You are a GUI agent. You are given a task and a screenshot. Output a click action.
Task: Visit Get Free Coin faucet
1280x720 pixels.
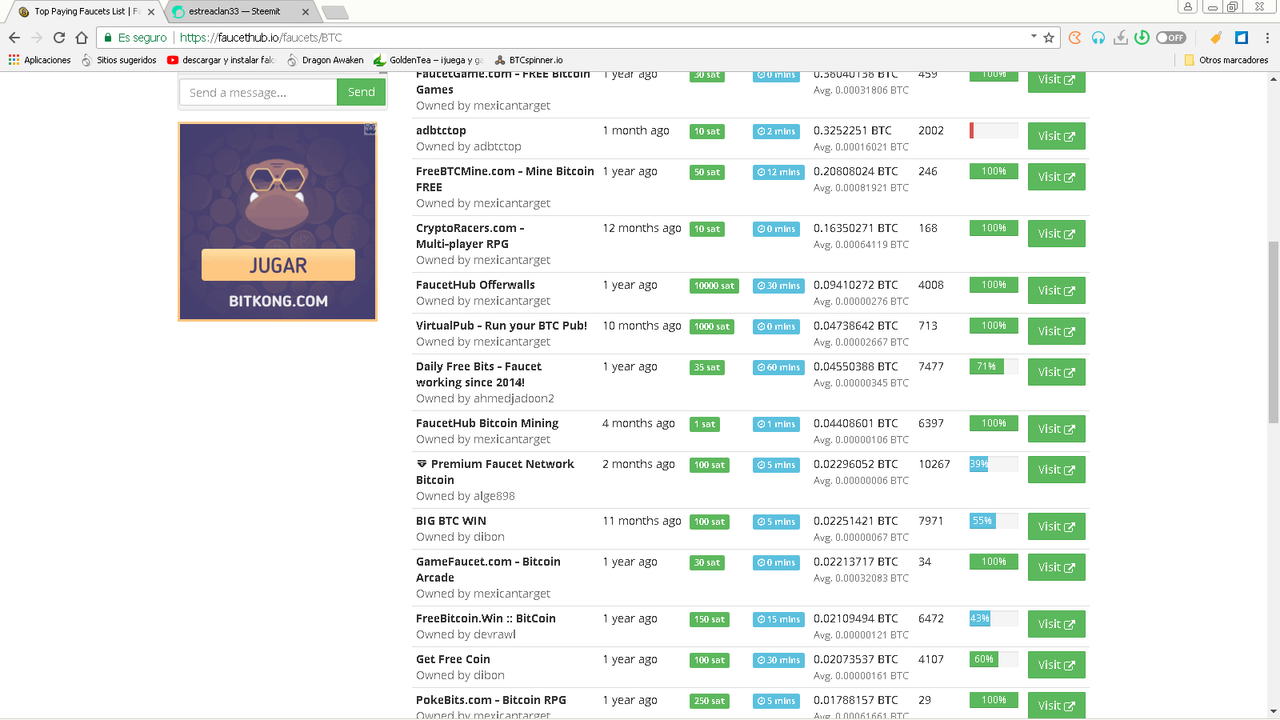pyautogui.click(x=1056, y=665)
